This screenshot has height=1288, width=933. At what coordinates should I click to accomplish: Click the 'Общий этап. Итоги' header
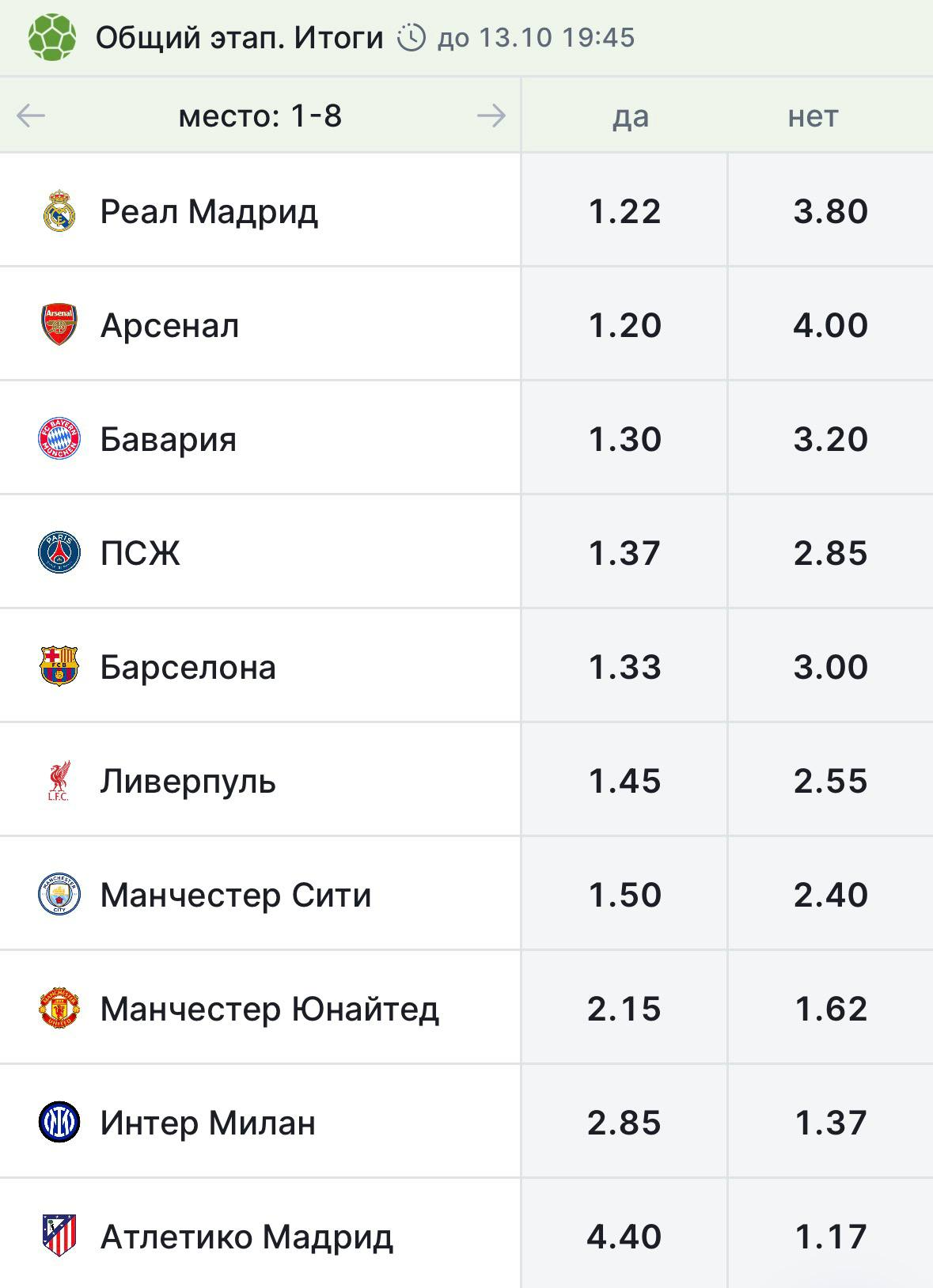click(x=240, y=37)
